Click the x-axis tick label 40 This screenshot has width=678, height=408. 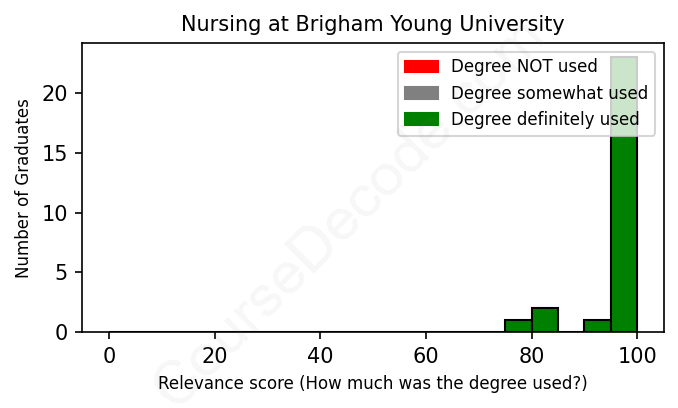pyautogui.click(x=320, y=355)
